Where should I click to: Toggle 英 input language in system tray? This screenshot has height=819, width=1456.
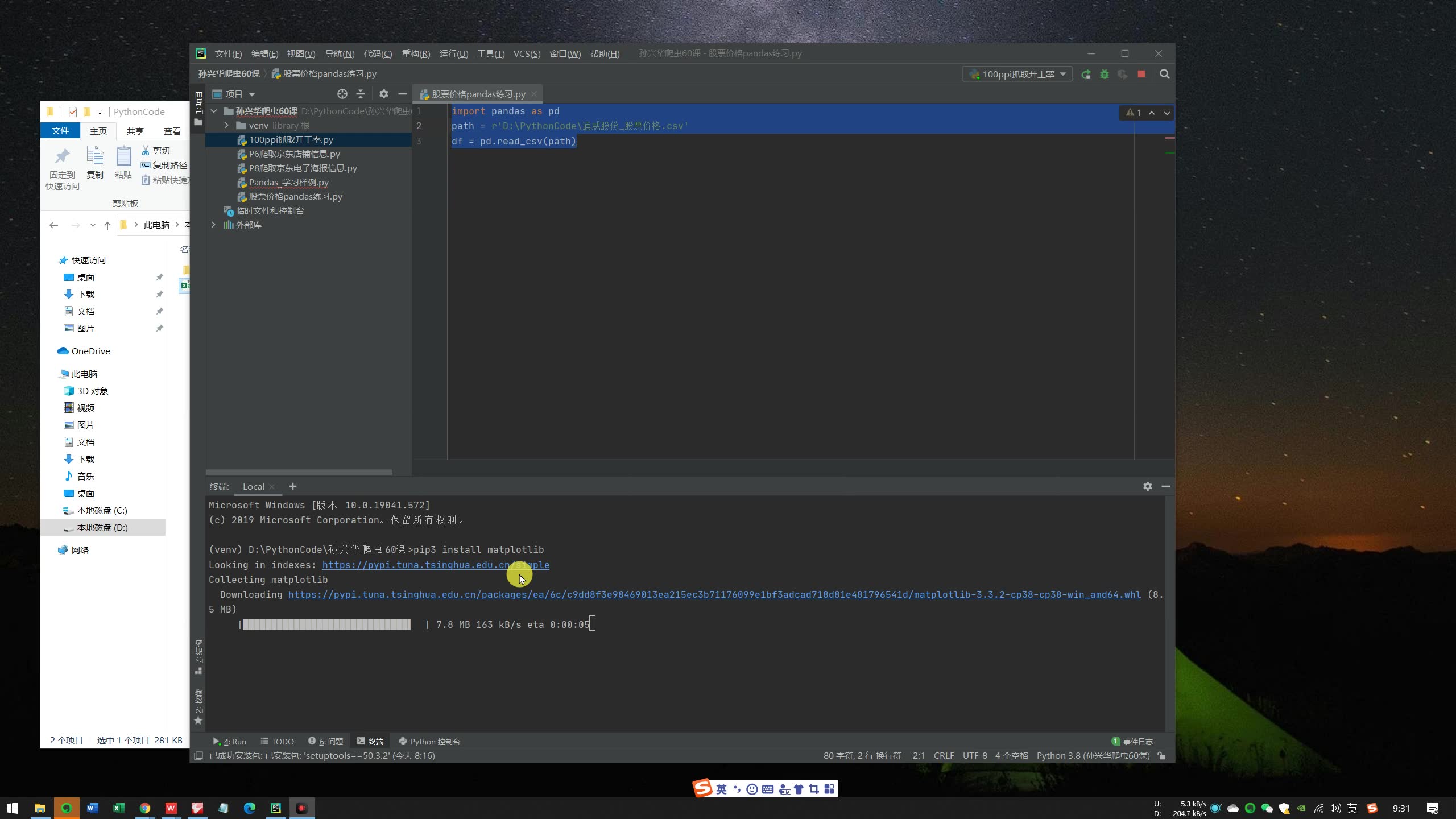coord(1352,808)
